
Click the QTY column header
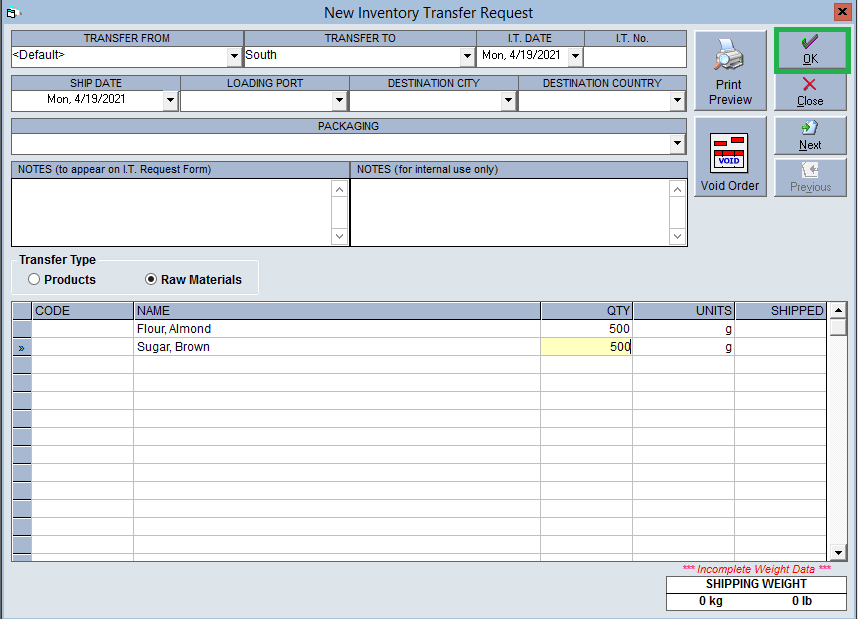(x=589, y=312)
